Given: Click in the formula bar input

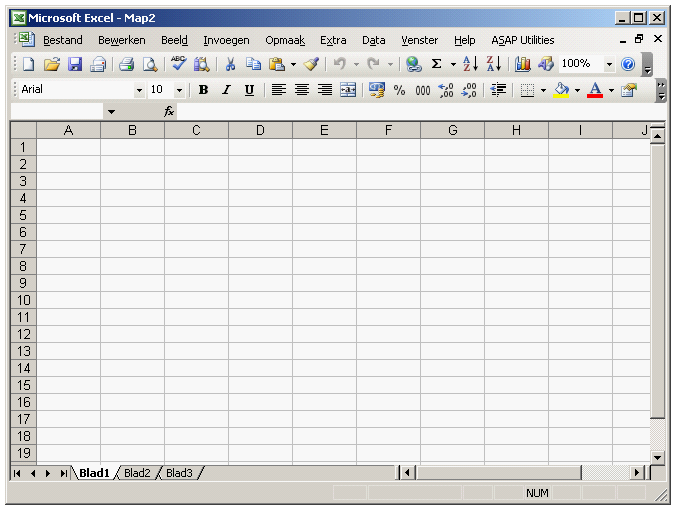Looking at the screenshot, I should 421,112.
